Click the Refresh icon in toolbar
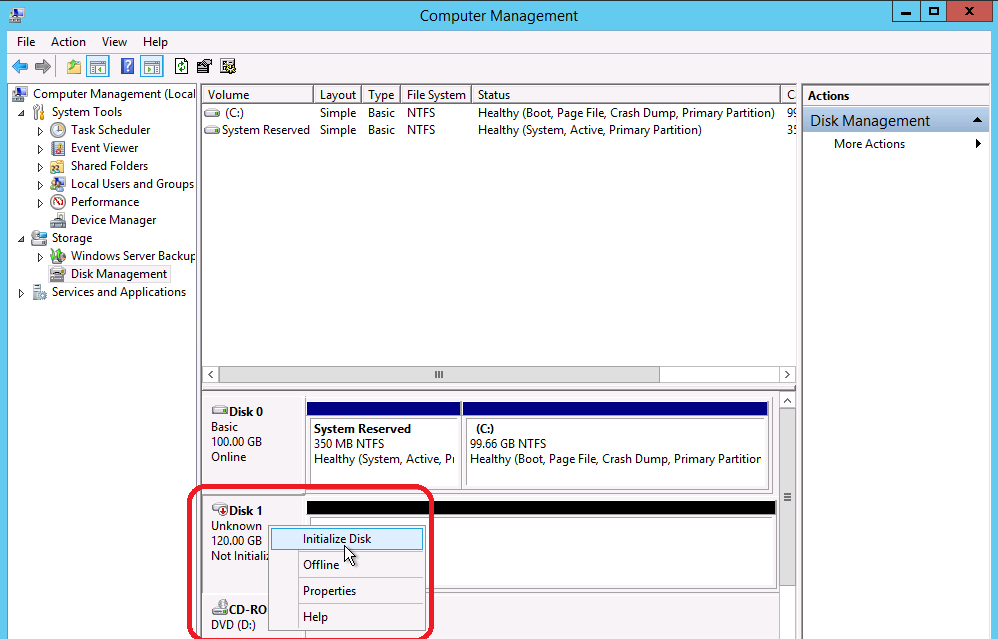Screen dimensions: 998x639 pyautogui.click(x=181, y=67)
